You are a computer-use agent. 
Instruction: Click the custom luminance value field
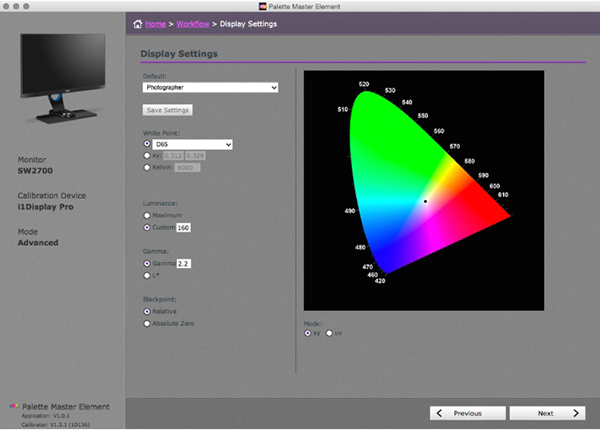click(x=185, y=227)
